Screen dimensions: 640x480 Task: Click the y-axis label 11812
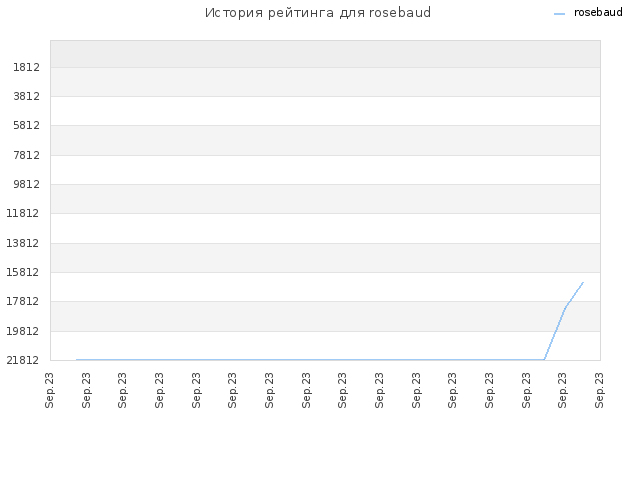(x=23, y=213)
